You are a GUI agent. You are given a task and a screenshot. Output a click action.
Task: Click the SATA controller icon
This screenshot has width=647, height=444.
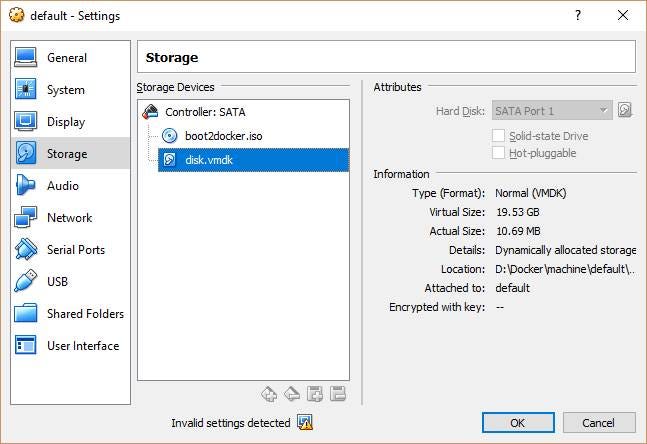(x=150, y=112)
